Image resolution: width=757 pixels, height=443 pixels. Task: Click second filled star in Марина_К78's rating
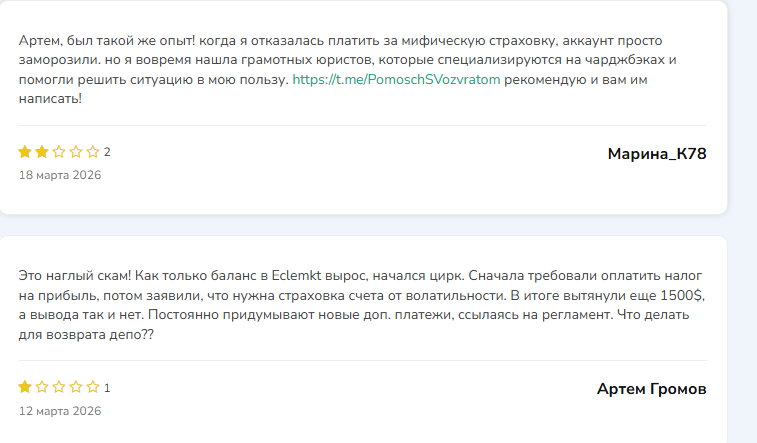click(42, 152)
